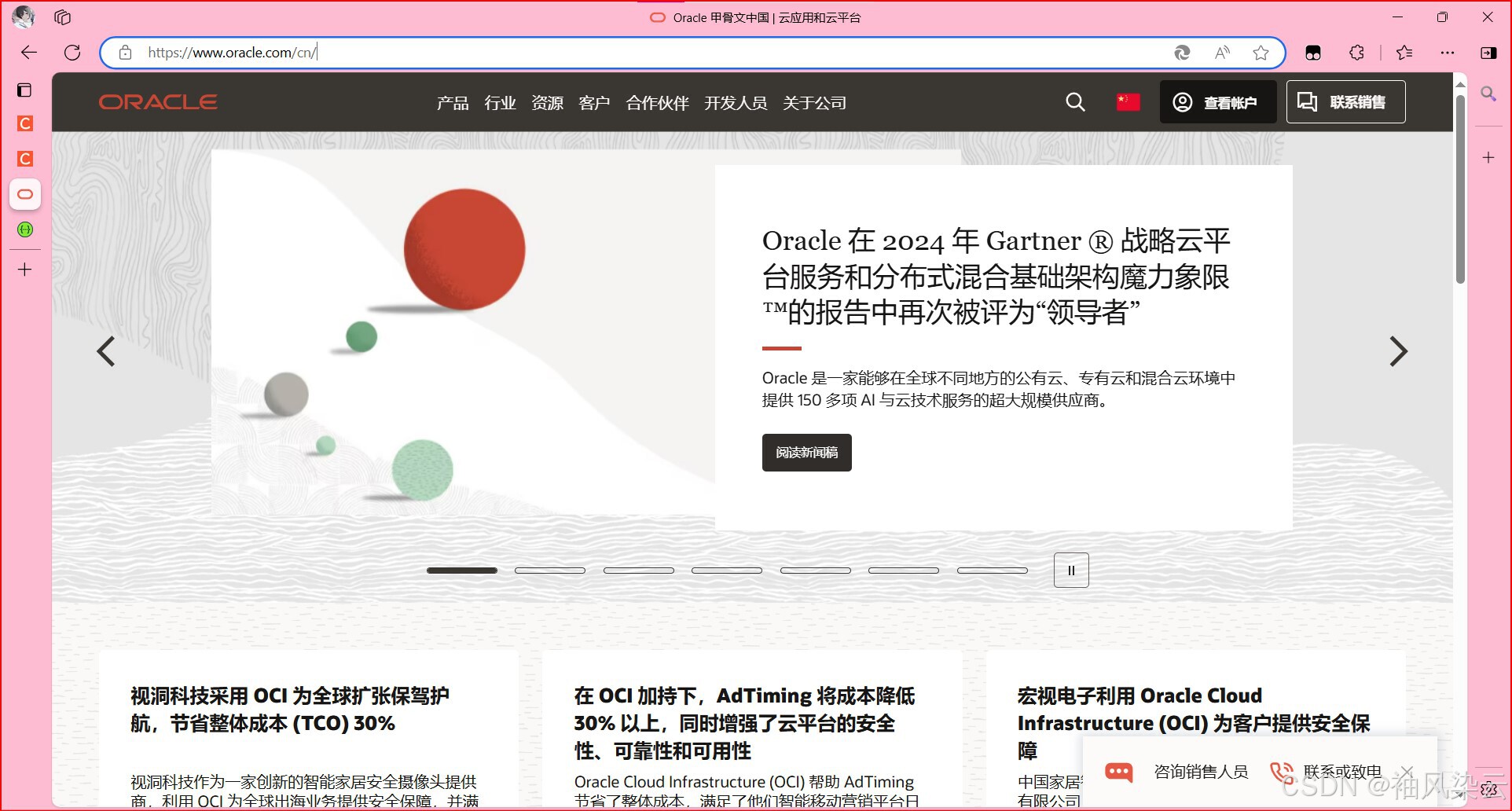
Task: Add page to favorites with star icon
Action: coord(1261,53)
